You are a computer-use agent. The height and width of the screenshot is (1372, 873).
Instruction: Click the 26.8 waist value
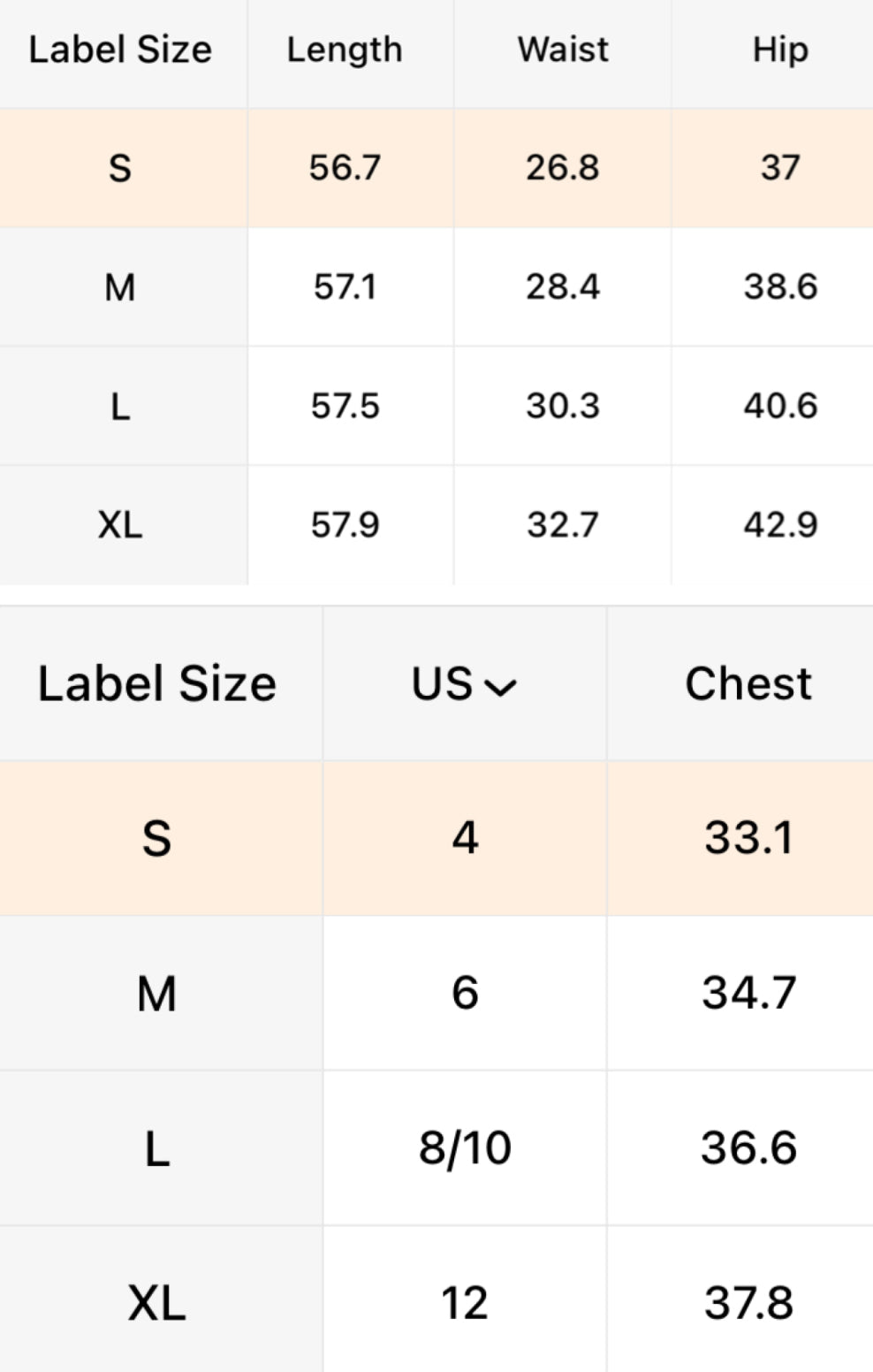point(563,167)
